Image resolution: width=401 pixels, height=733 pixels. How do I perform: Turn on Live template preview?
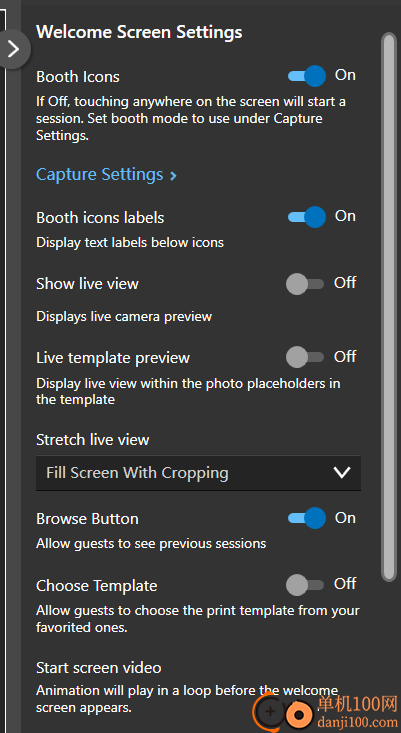[305, 358]
